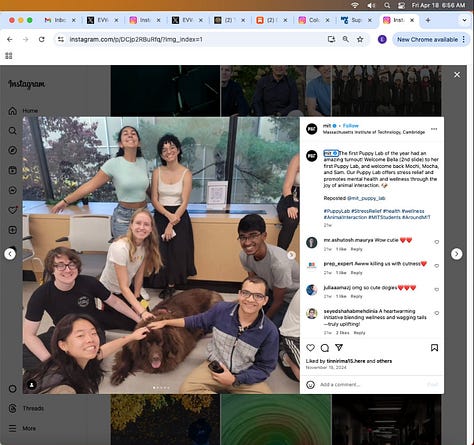Click the Instagram logo wordmark
The width and height of the screenshot is (474, 445).
(x=27, y=84)
